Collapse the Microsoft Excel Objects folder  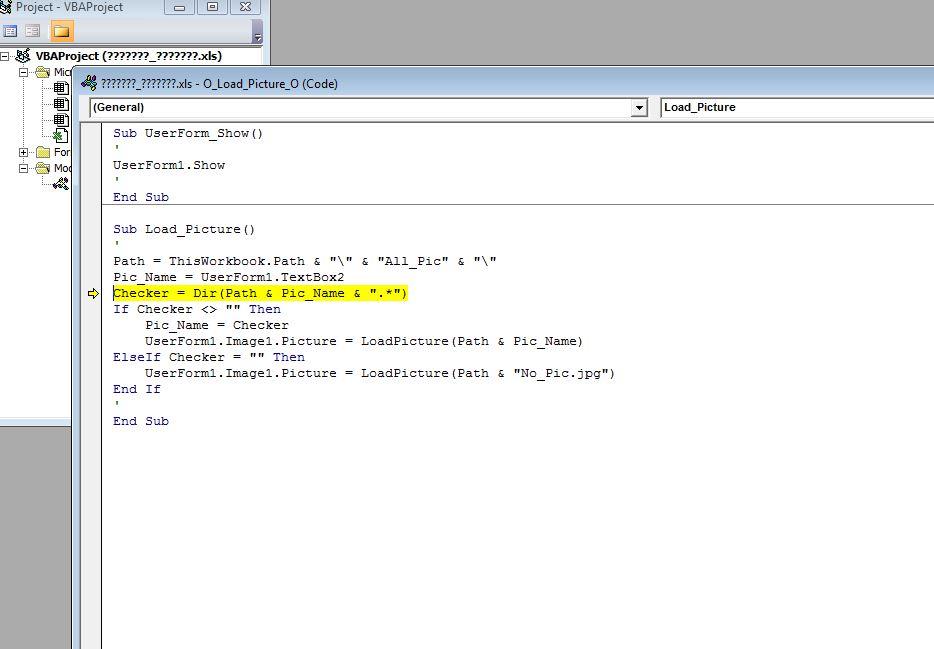[24, 73]
